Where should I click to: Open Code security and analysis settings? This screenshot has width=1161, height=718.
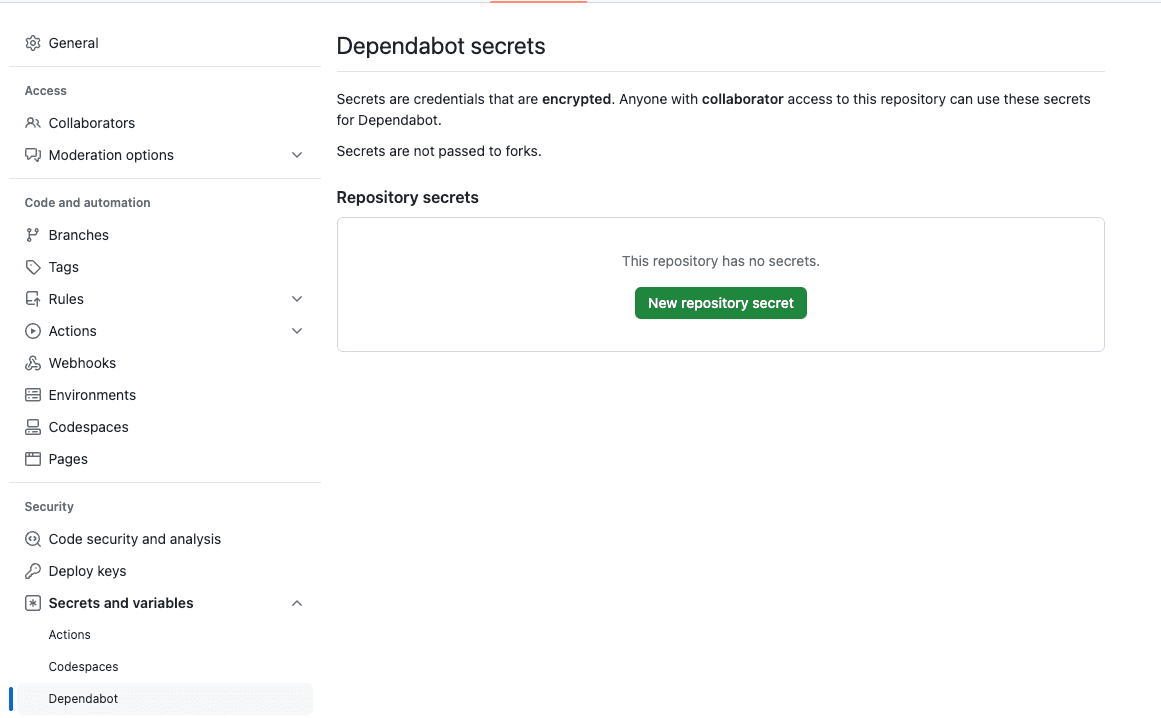(x=135, y=539)
